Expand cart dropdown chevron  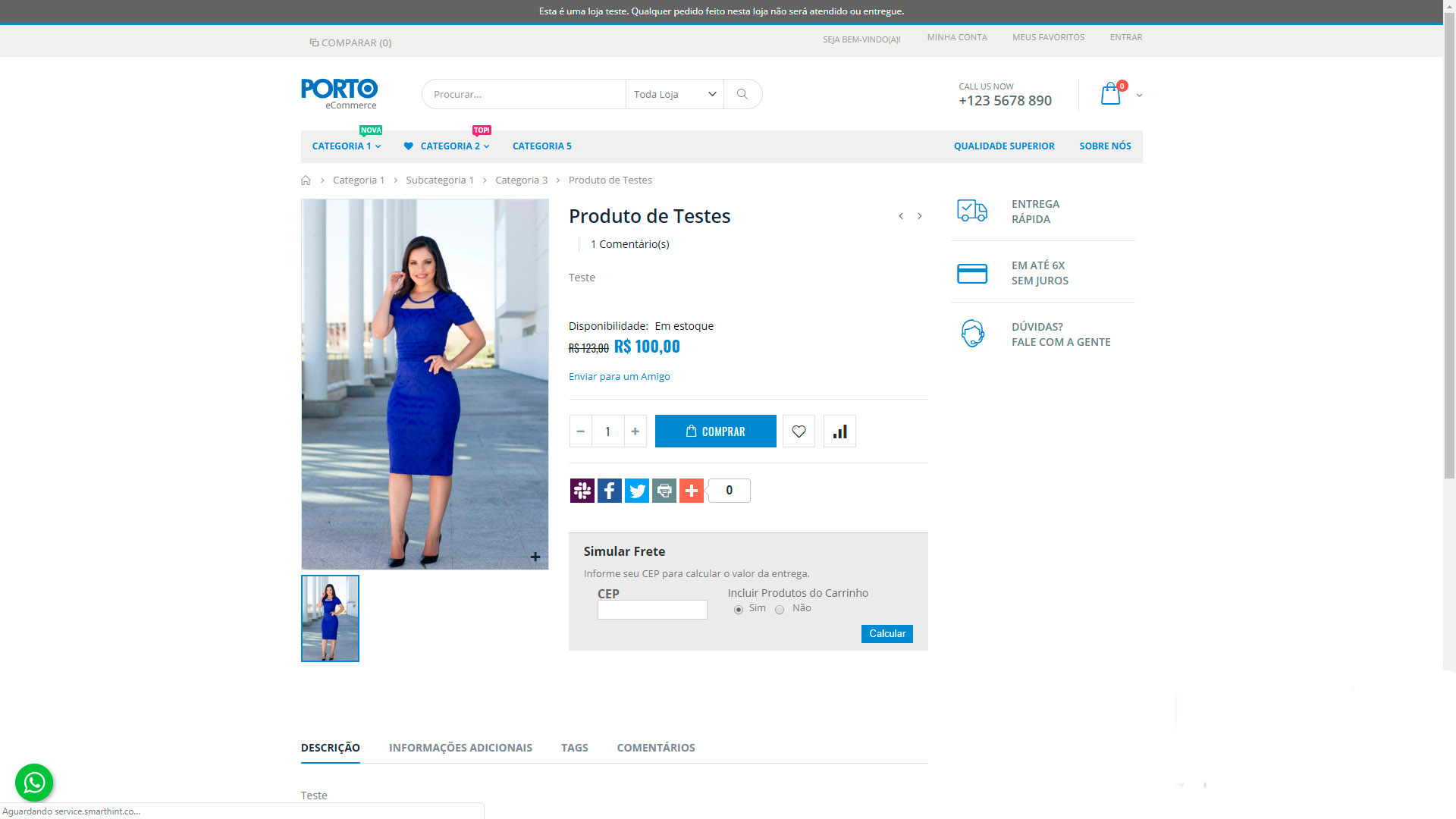(1139, 96)
